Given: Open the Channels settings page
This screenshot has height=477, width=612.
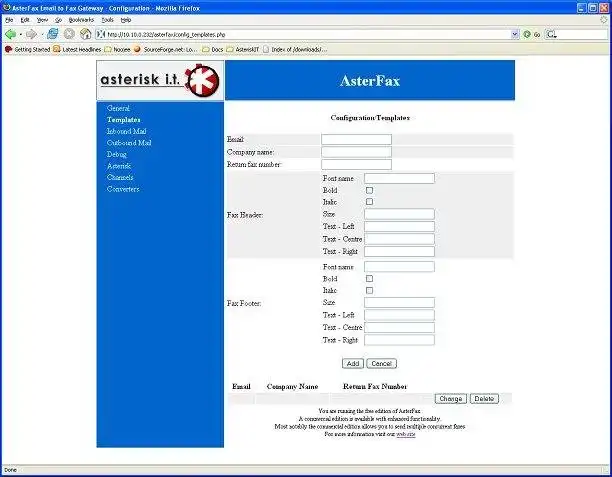Looking at the screenshot, I should pyautogui.click(x=120, y=177).
